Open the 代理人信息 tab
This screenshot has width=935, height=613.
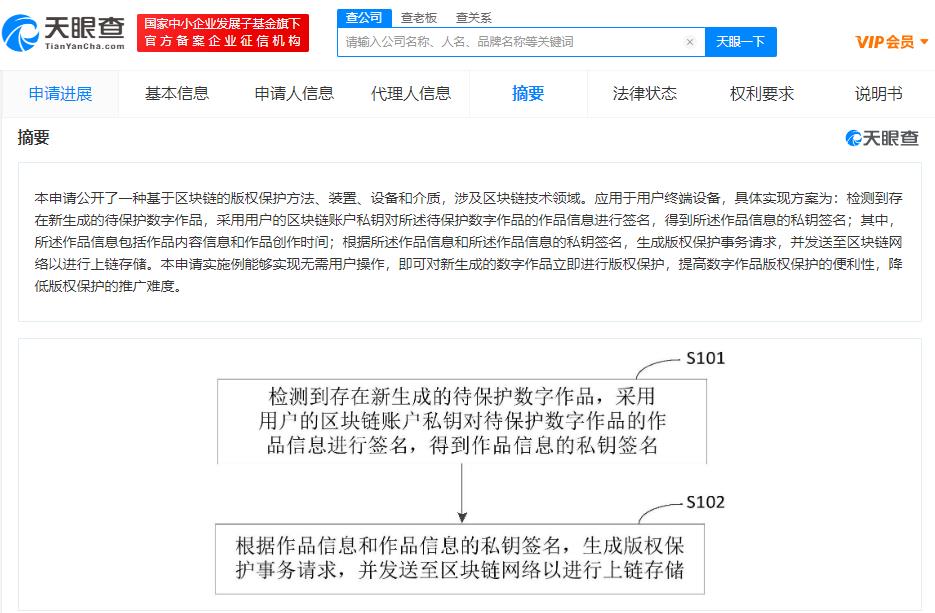(x=411, y=94)
